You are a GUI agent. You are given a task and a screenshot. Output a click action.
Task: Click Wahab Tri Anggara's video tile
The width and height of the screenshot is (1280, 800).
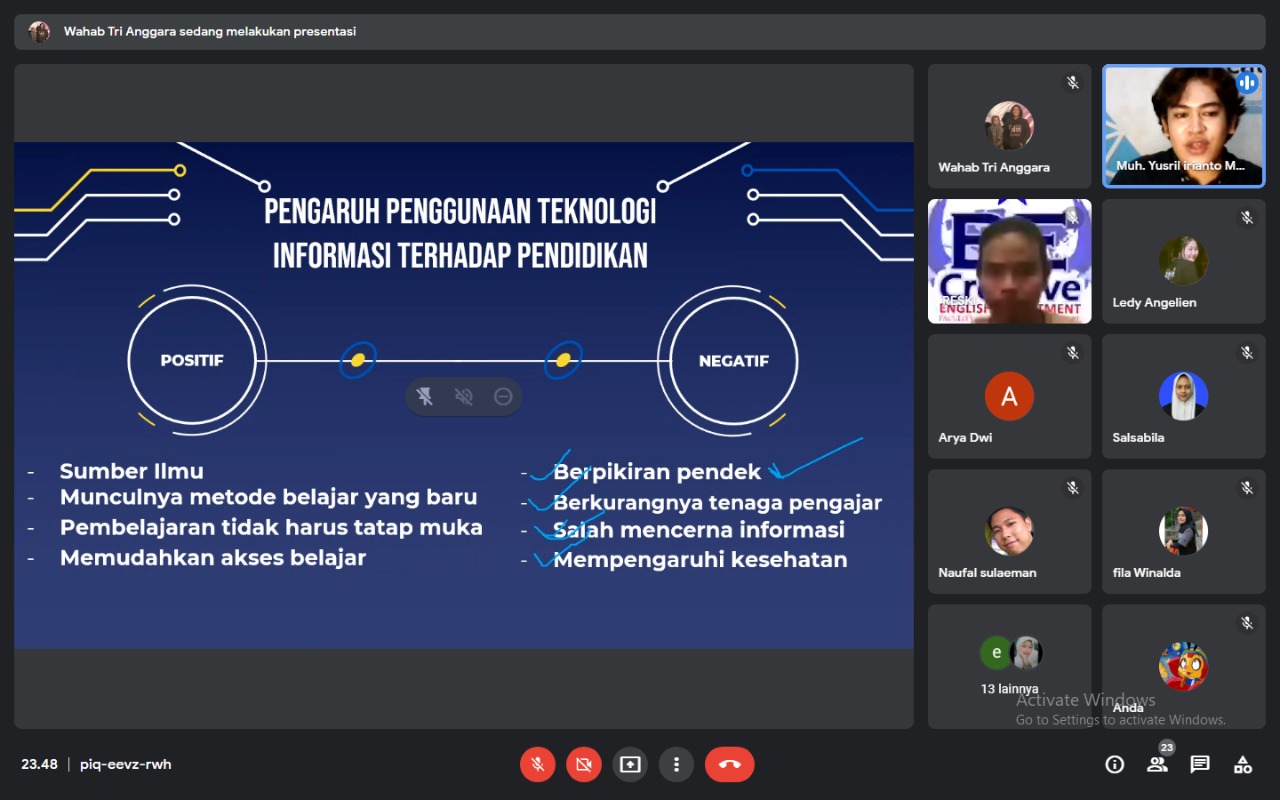click(1009, 126)
